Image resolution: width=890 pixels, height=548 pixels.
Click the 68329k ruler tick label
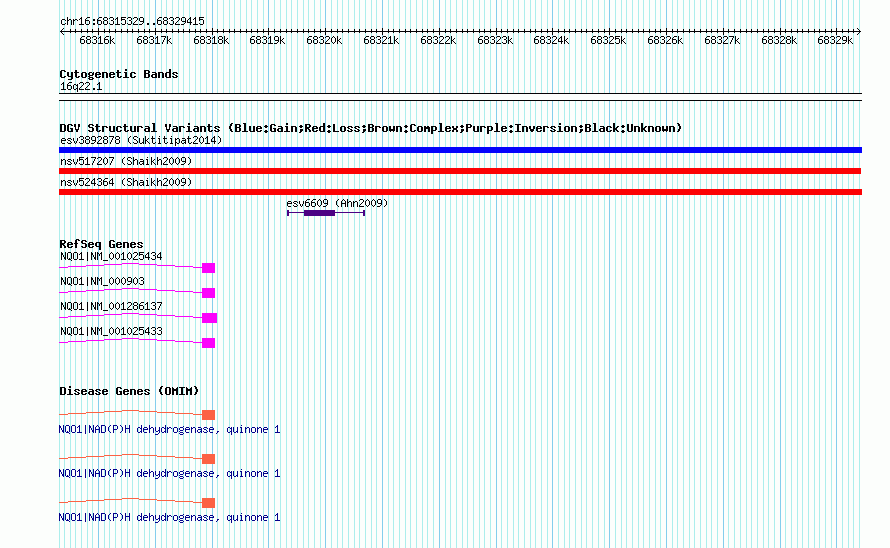(835, 40)
